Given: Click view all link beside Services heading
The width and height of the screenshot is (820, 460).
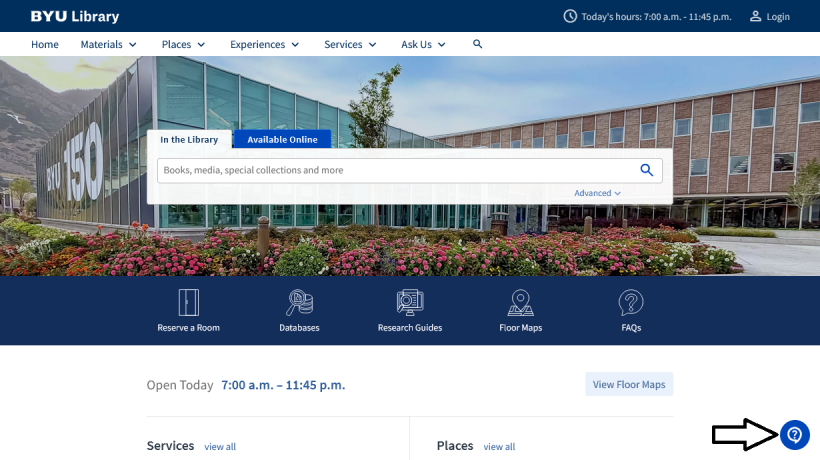Looking at the screenshot, I should point(220,447).
